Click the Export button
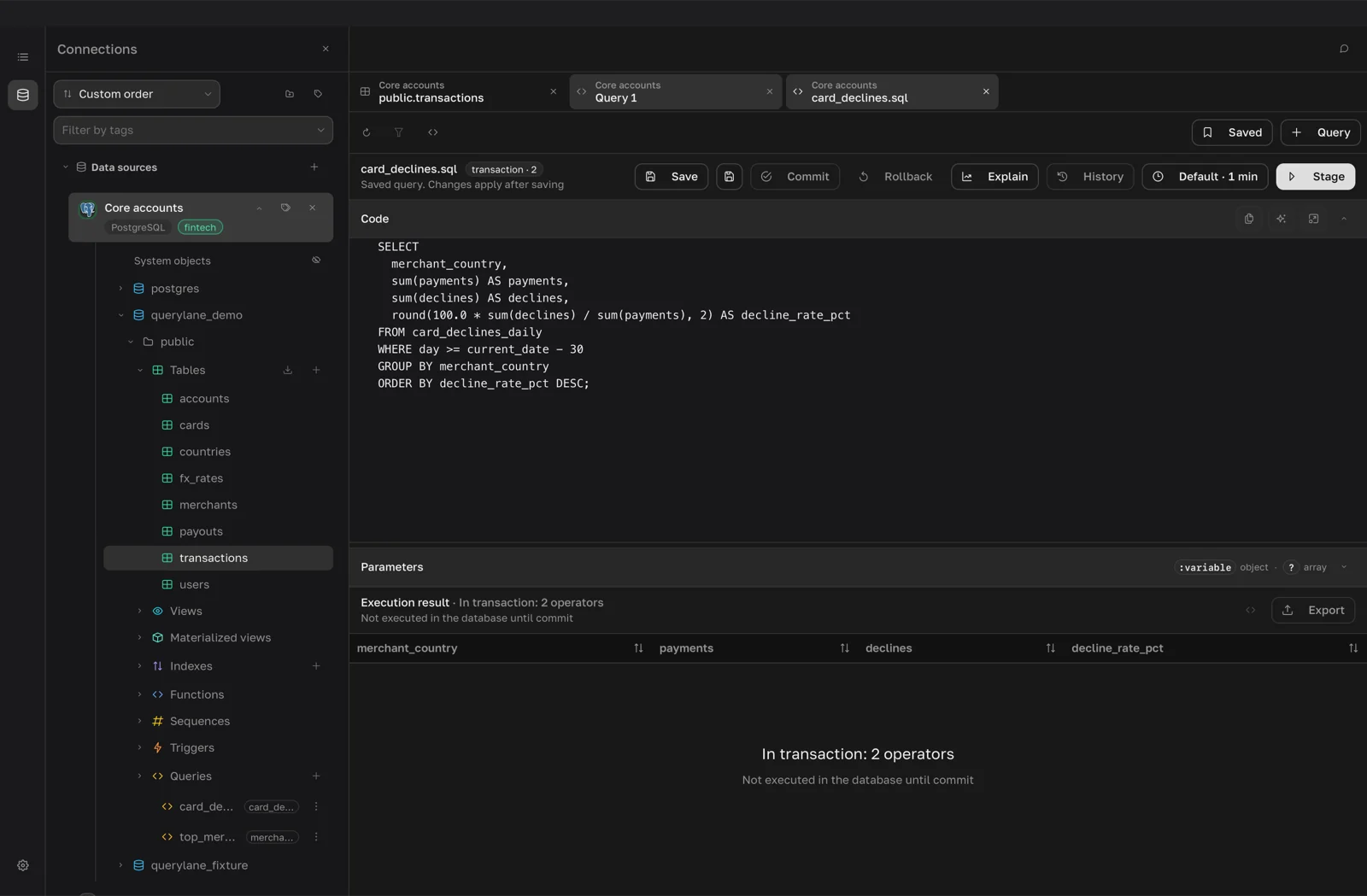 1313,611
